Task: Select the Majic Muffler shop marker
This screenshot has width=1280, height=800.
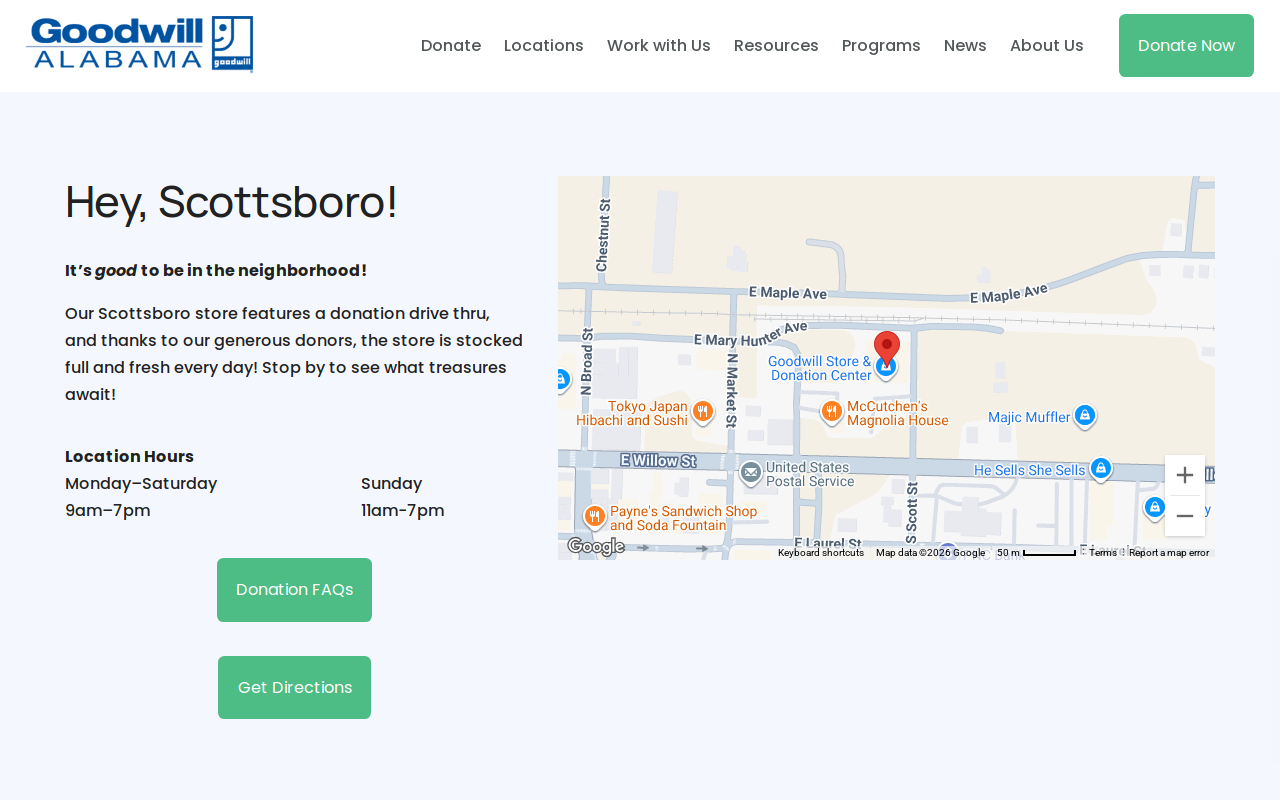Action: (1085, 416)
